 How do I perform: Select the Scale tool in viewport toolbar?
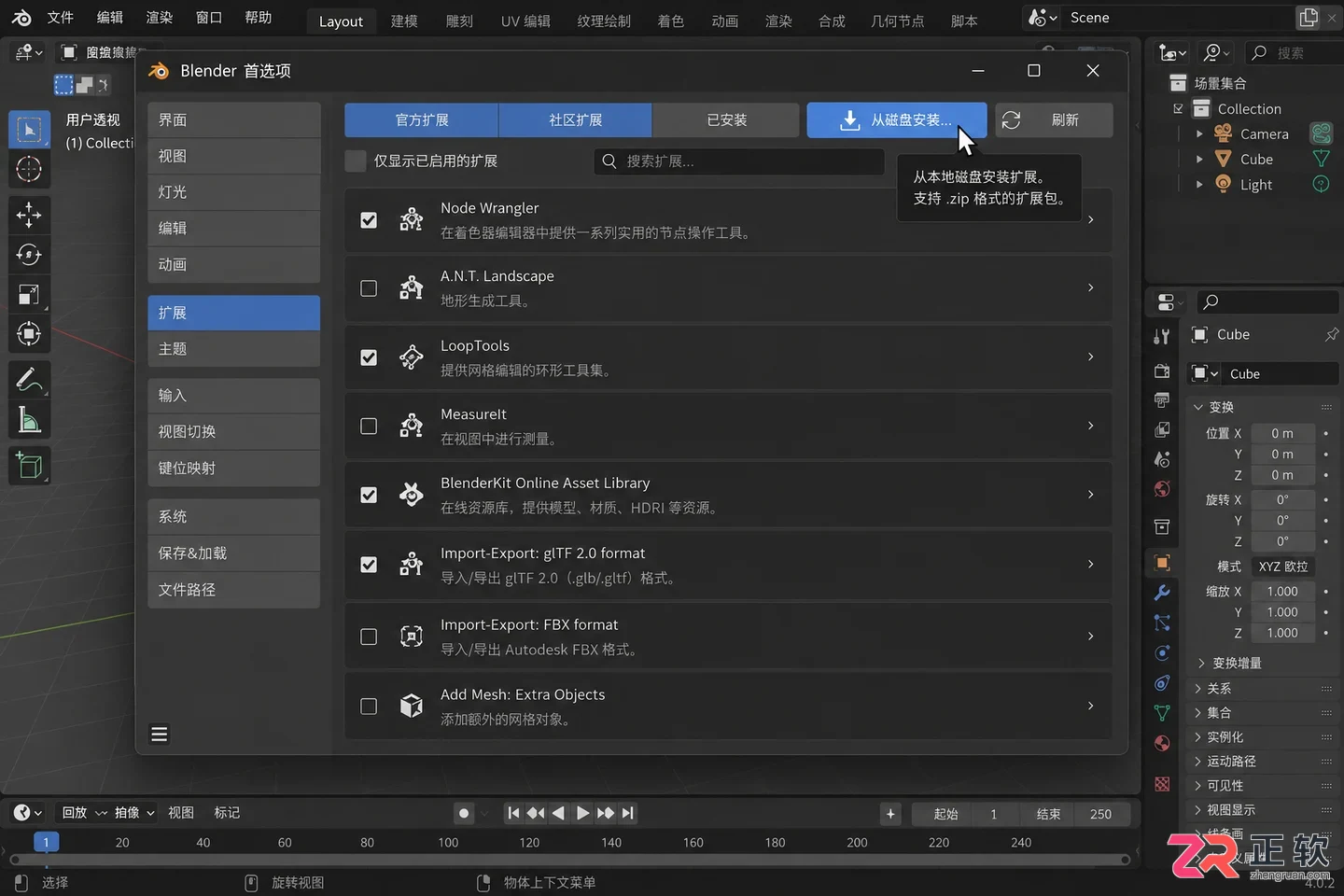[29, 295]
